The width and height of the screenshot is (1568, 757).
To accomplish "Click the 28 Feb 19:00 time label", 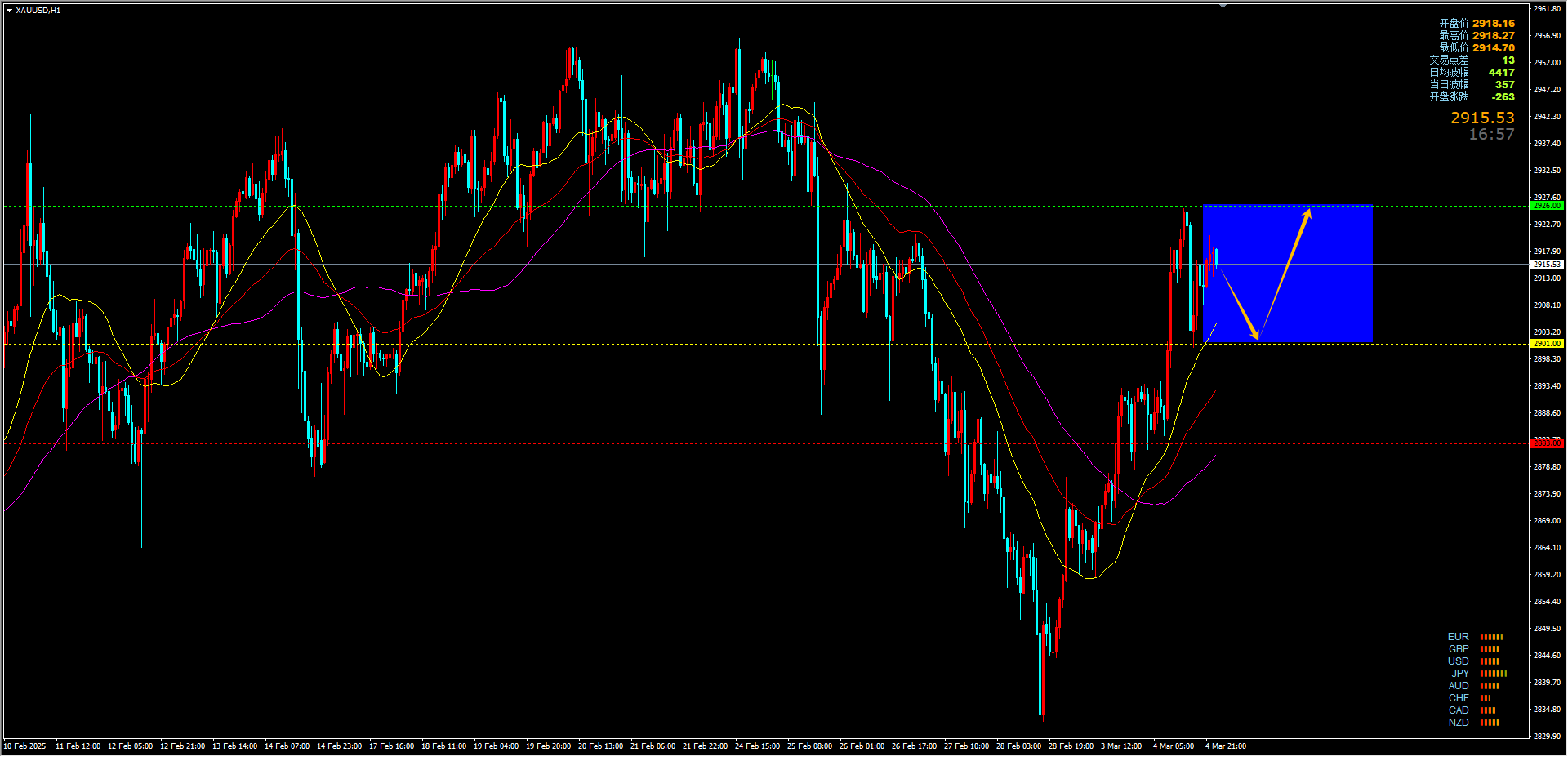I will [1071, 746].
